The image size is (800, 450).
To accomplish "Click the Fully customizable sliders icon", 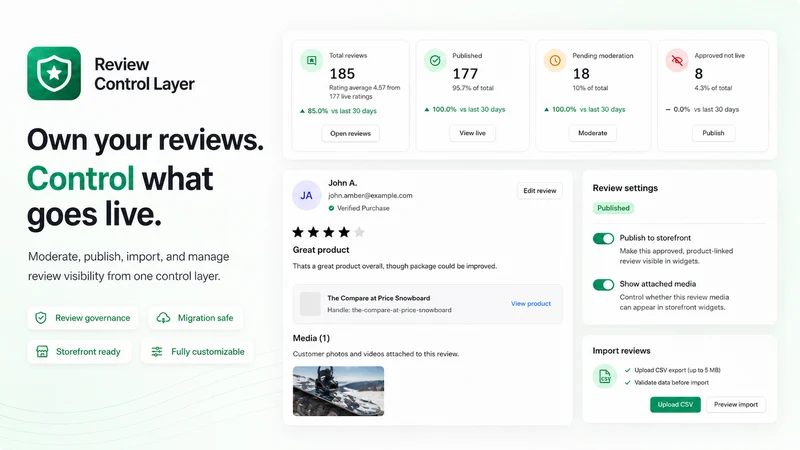I will 157,352.
